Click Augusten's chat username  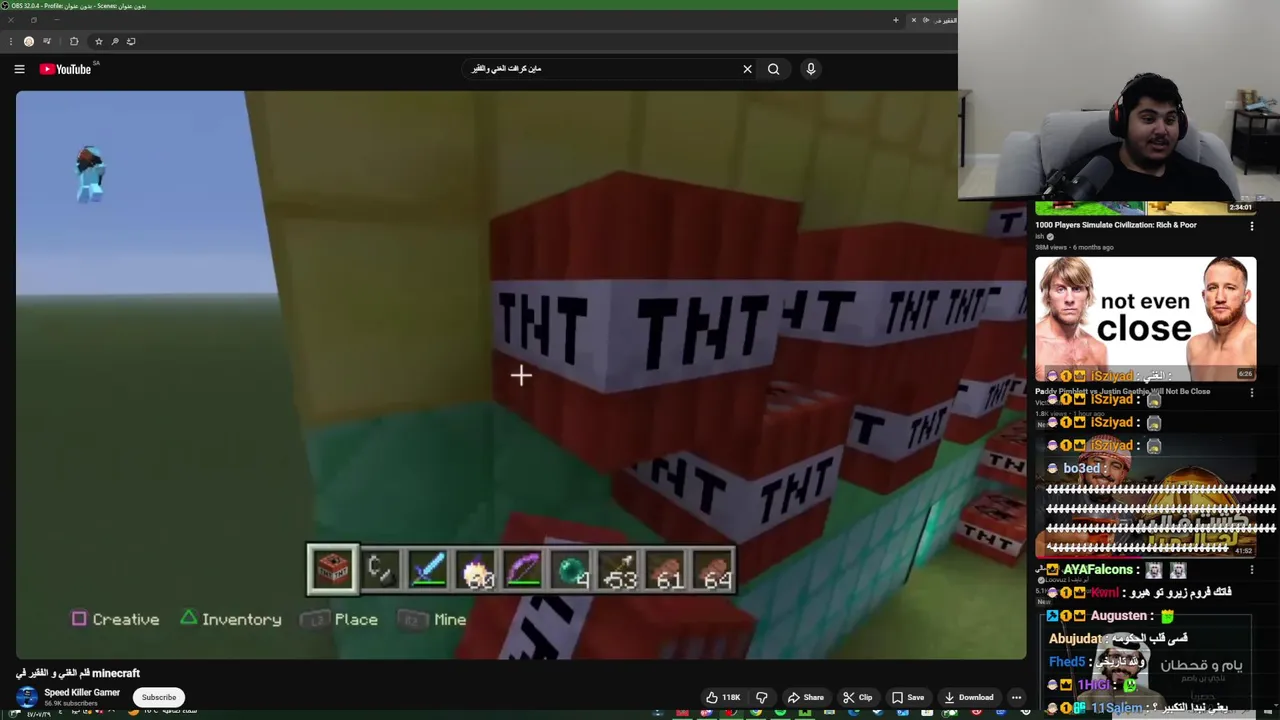coord(1119,616)
